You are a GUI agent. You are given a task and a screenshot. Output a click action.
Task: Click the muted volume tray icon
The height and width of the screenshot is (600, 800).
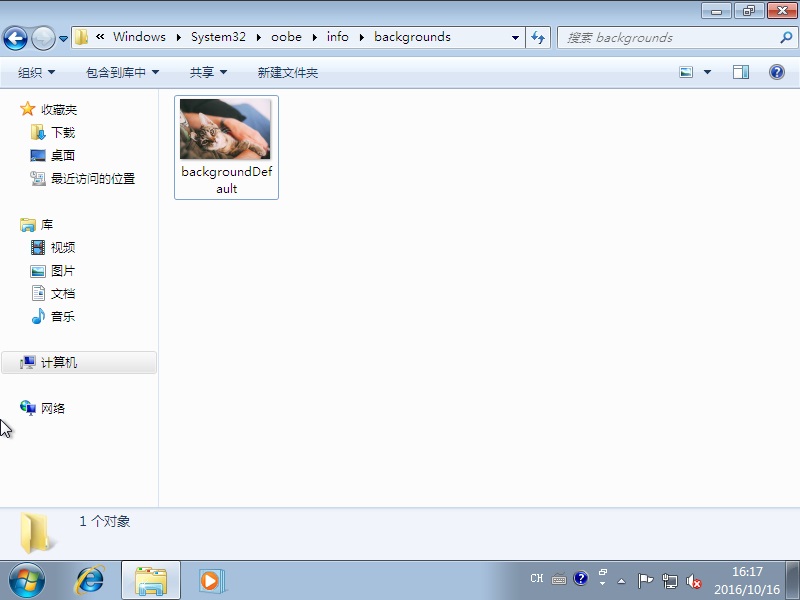[694, 581]
